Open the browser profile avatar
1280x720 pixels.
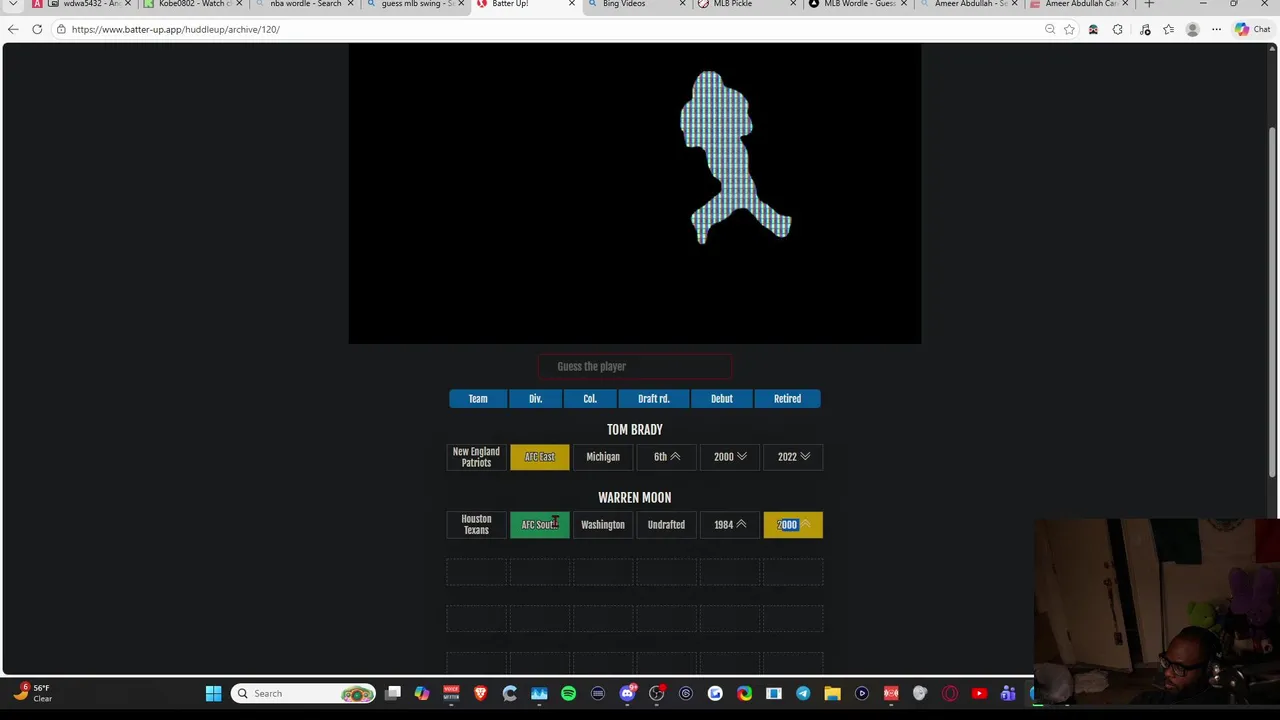click(x=1192, y=29)
